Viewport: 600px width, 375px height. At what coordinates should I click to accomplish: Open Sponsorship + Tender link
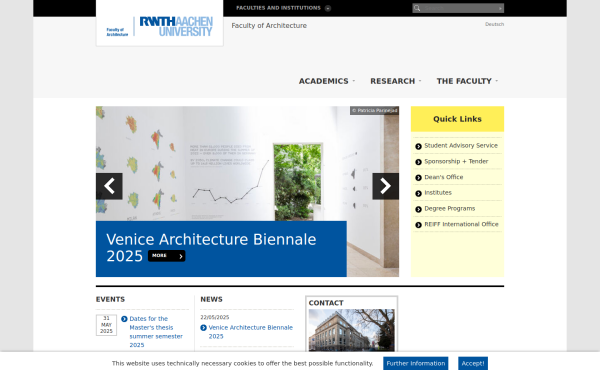(456, 161)
